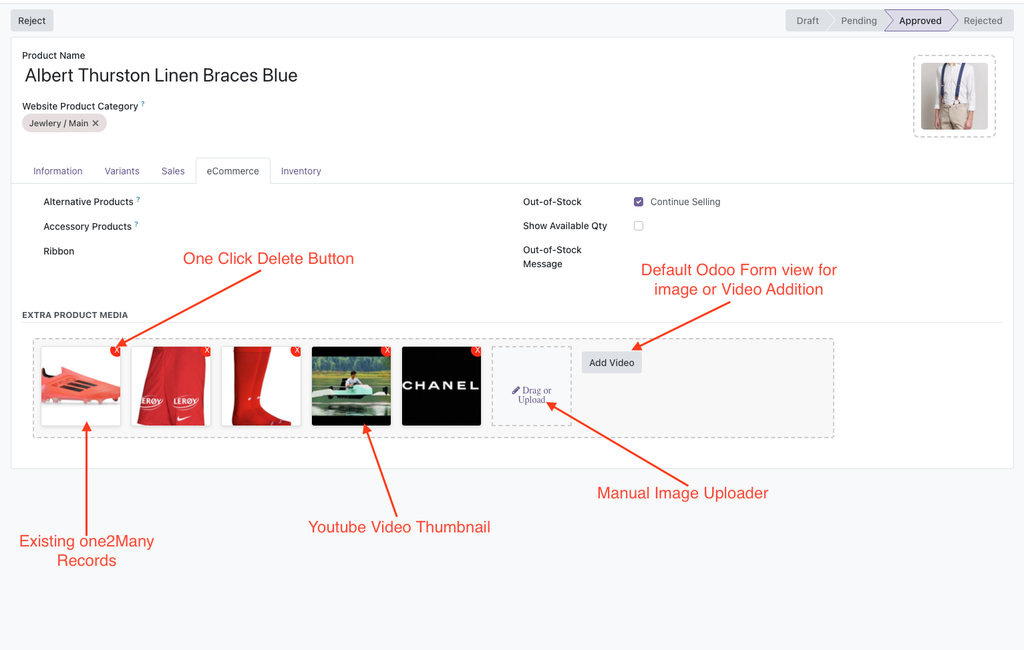Switch to the Variants tab
The height and width of the screenshot is (650, 1024).
coord(121,170)
